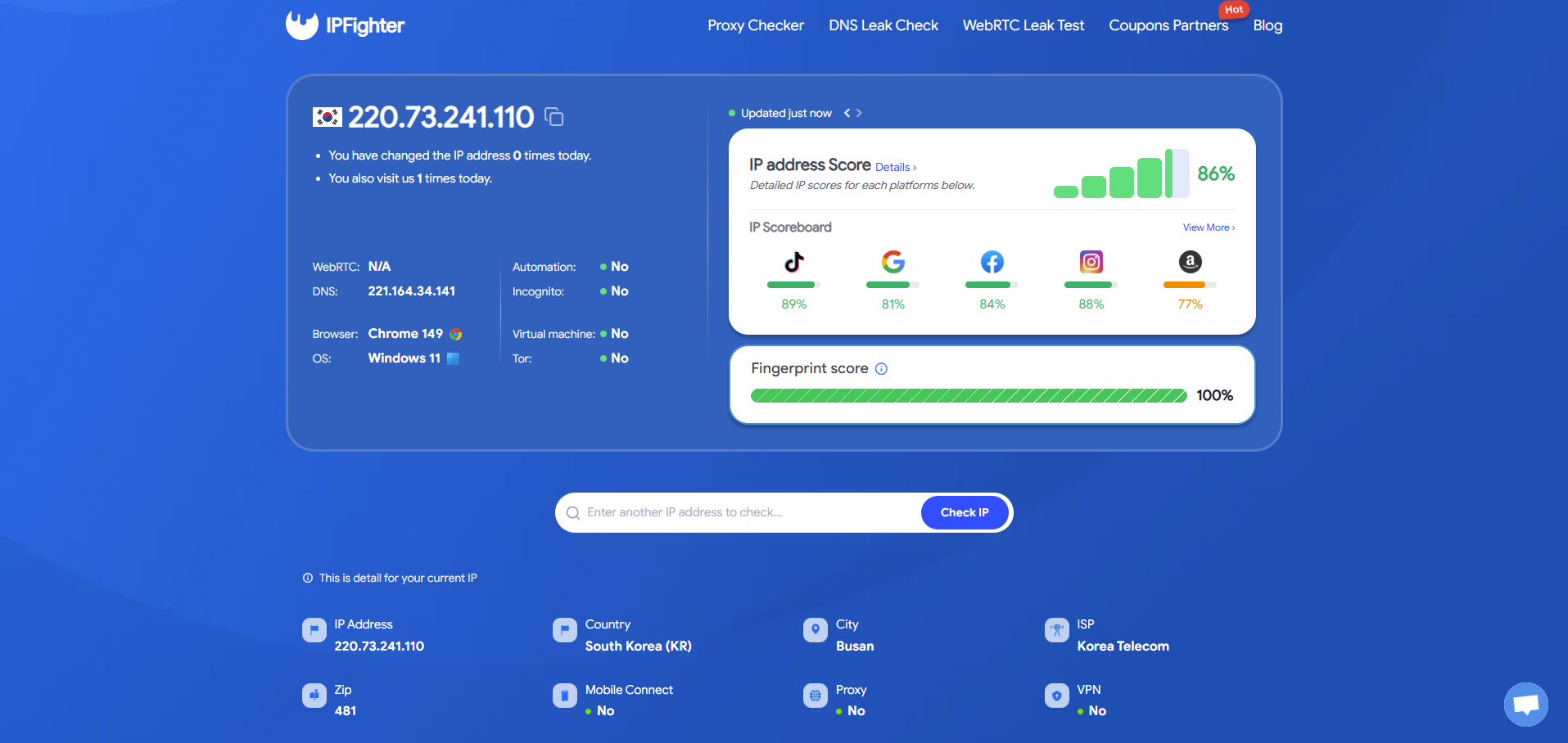Open WebRTC Leak Test page

[1023, 25]
